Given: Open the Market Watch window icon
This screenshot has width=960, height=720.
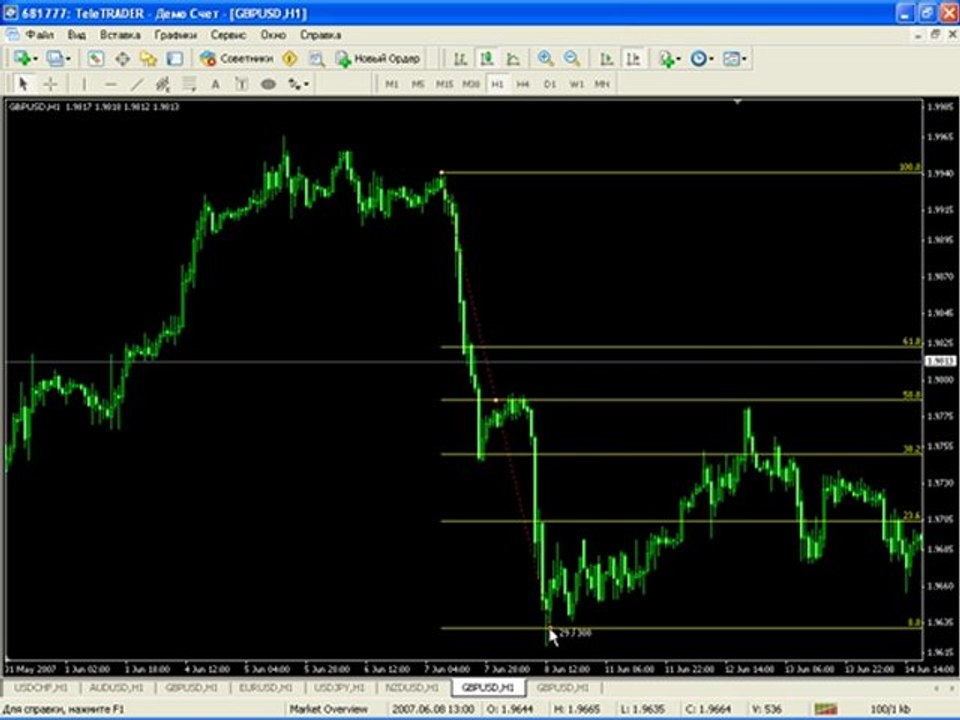Looking at the screenshot, I should point(95,59).
